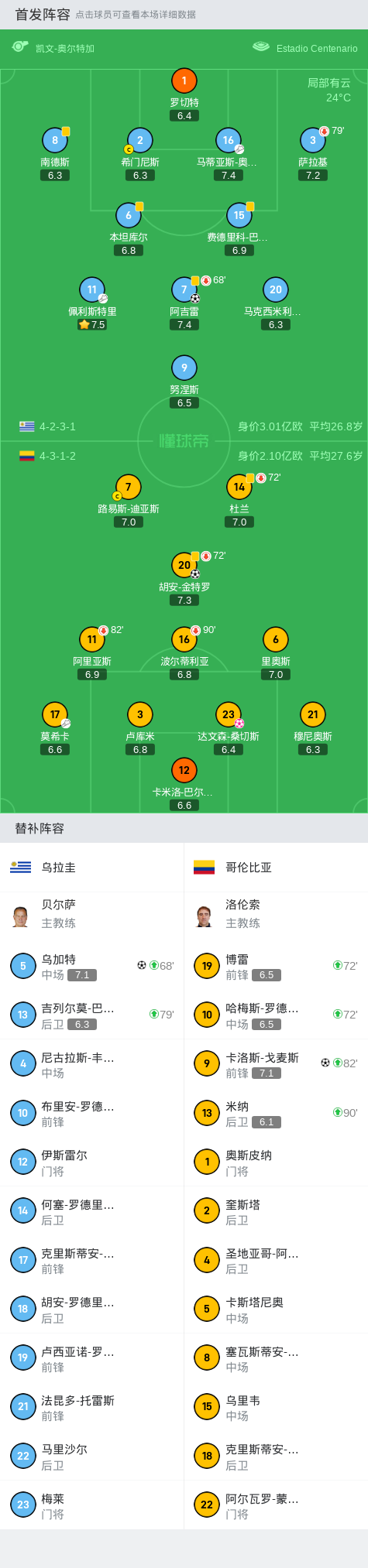Click the referee whistle icon
This screenshot has width=368, height=1568.
tap(19, 47)
